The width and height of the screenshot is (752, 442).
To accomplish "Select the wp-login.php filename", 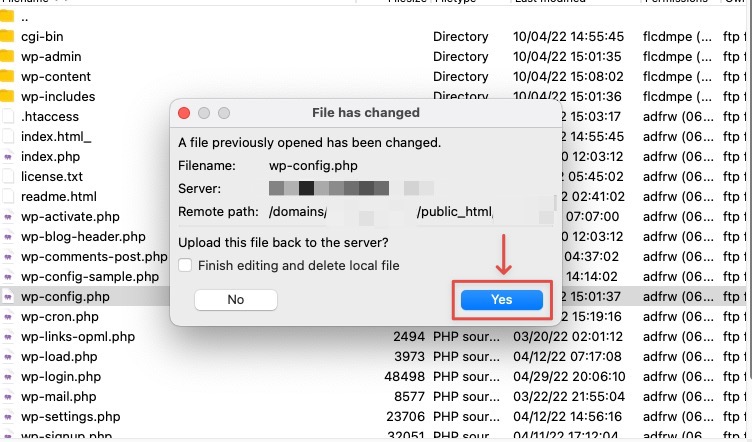I will pos(61,377).
